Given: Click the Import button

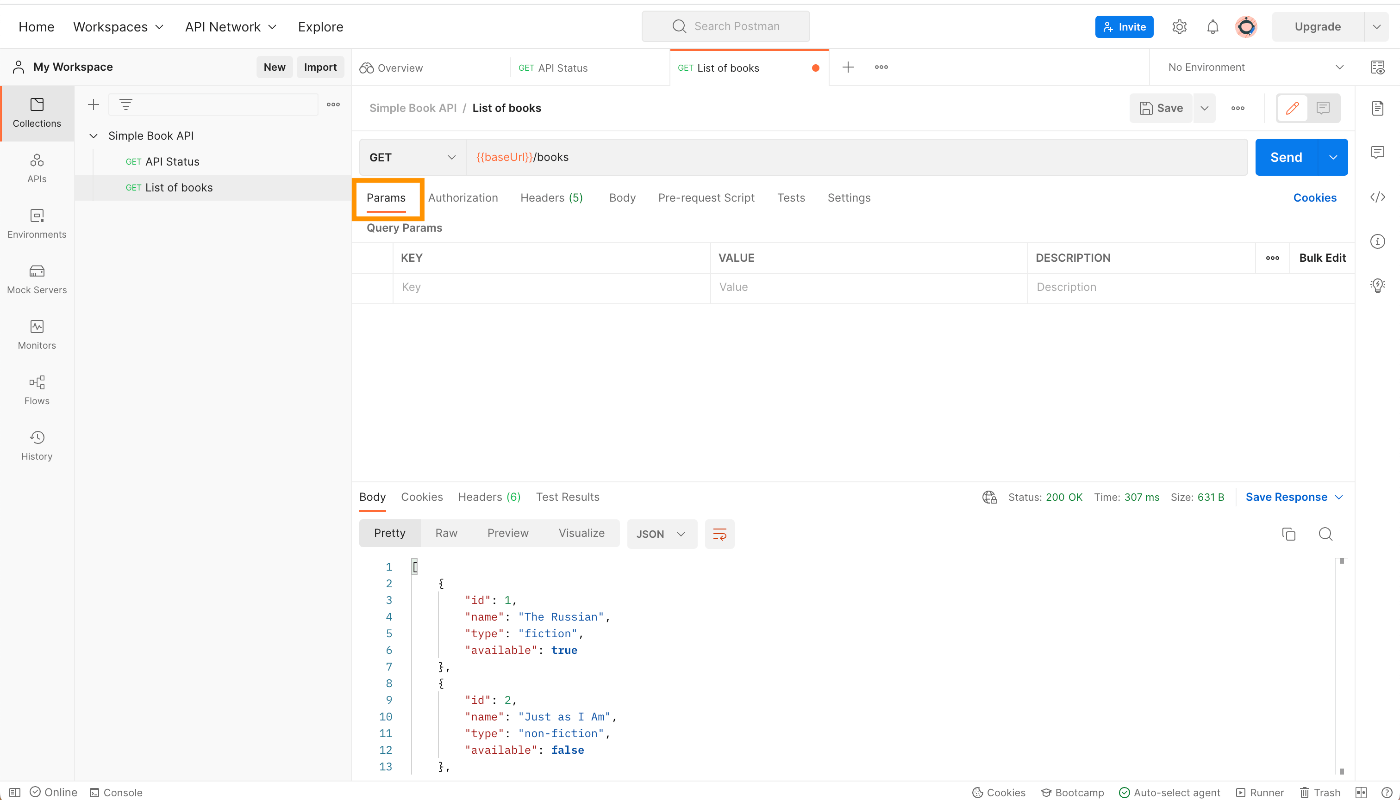Looking at the screenshot, I should pyautogui.click(x=321, y=67).
